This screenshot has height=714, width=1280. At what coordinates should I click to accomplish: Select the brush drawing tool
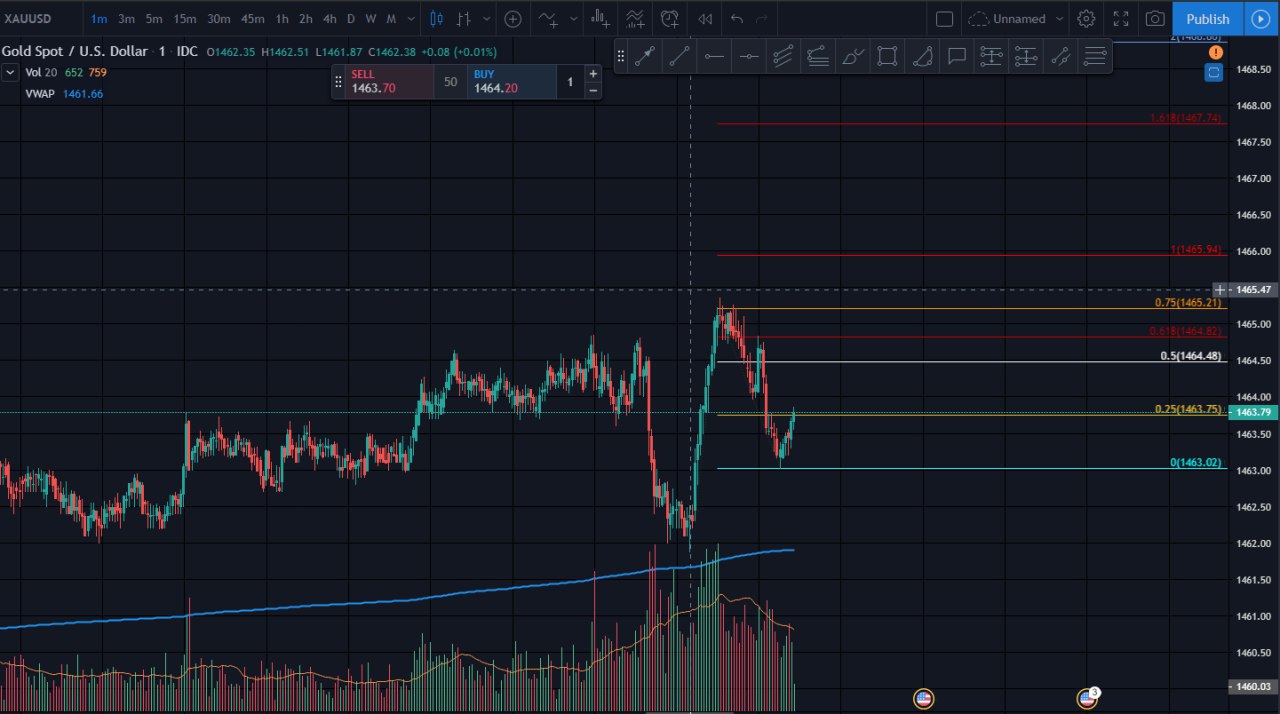(852, 57)
